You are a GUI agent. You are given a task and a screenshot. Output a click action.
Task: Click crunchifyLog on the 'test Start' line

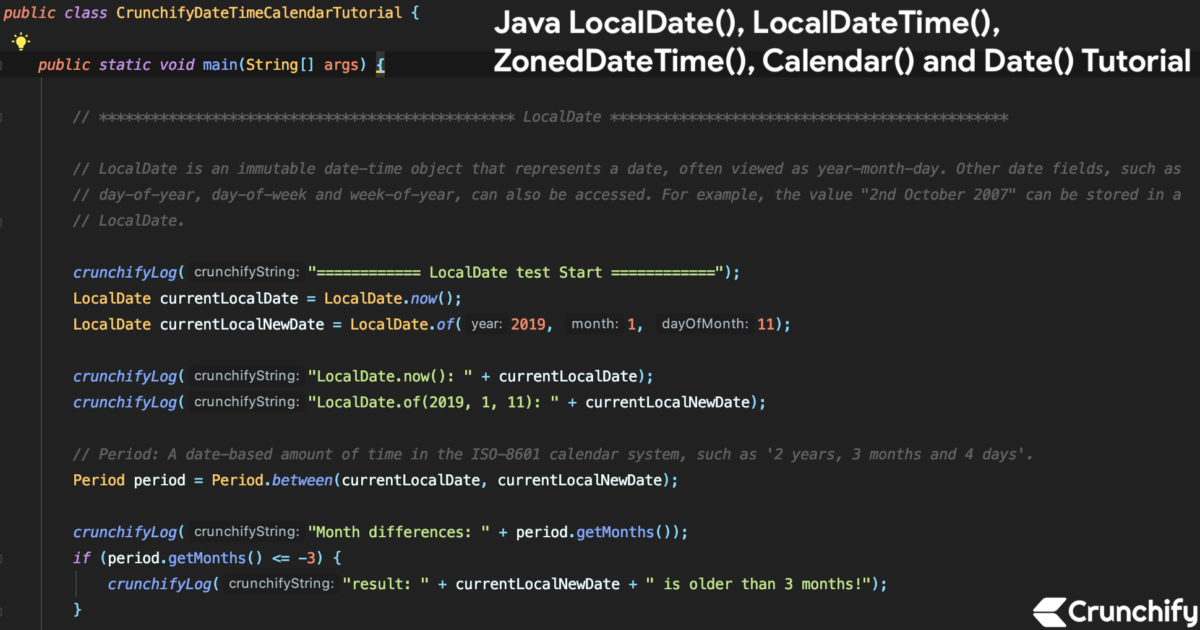pyautogui.click(x=125, y=272)
